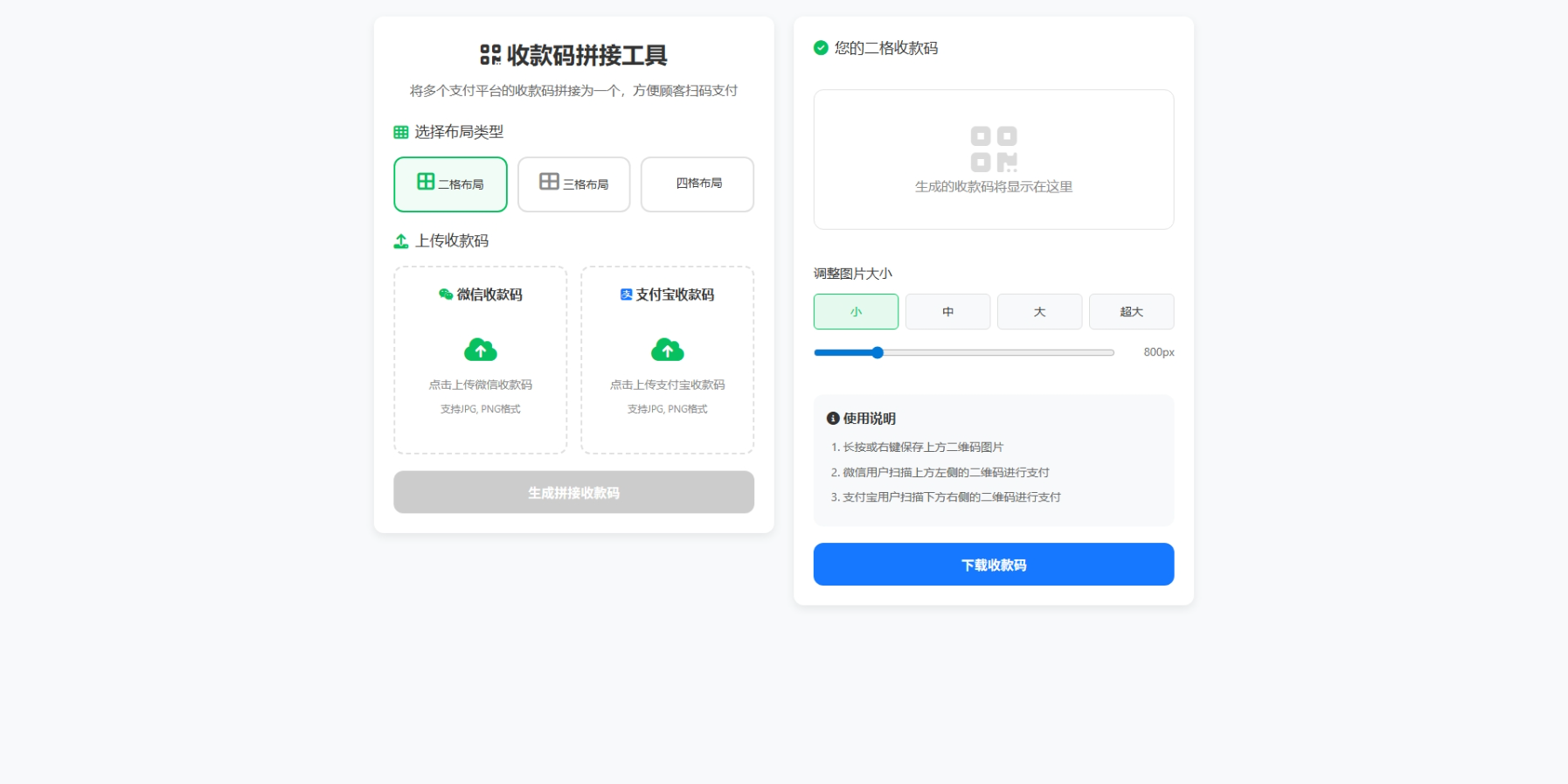Click the 点击上传支付宝收款码 text
The height and width of the screenshot is (784, 1568).
(668, 385)
